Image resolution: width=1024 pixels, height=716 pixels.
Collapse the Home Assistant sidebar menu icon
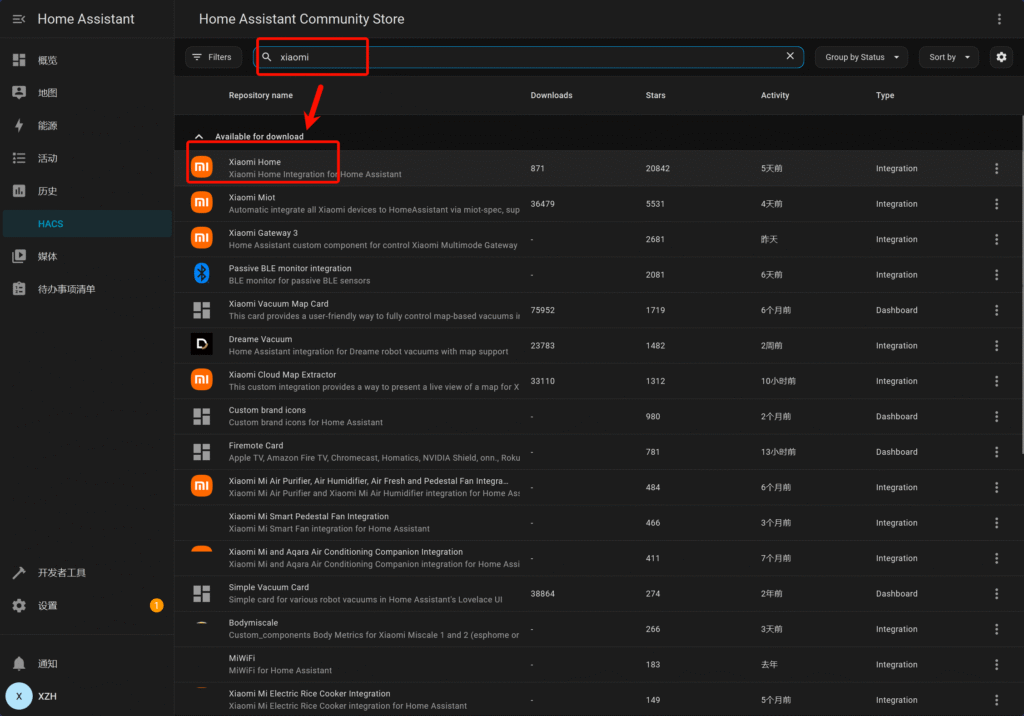pyautogui.click(x=18, y=19)
